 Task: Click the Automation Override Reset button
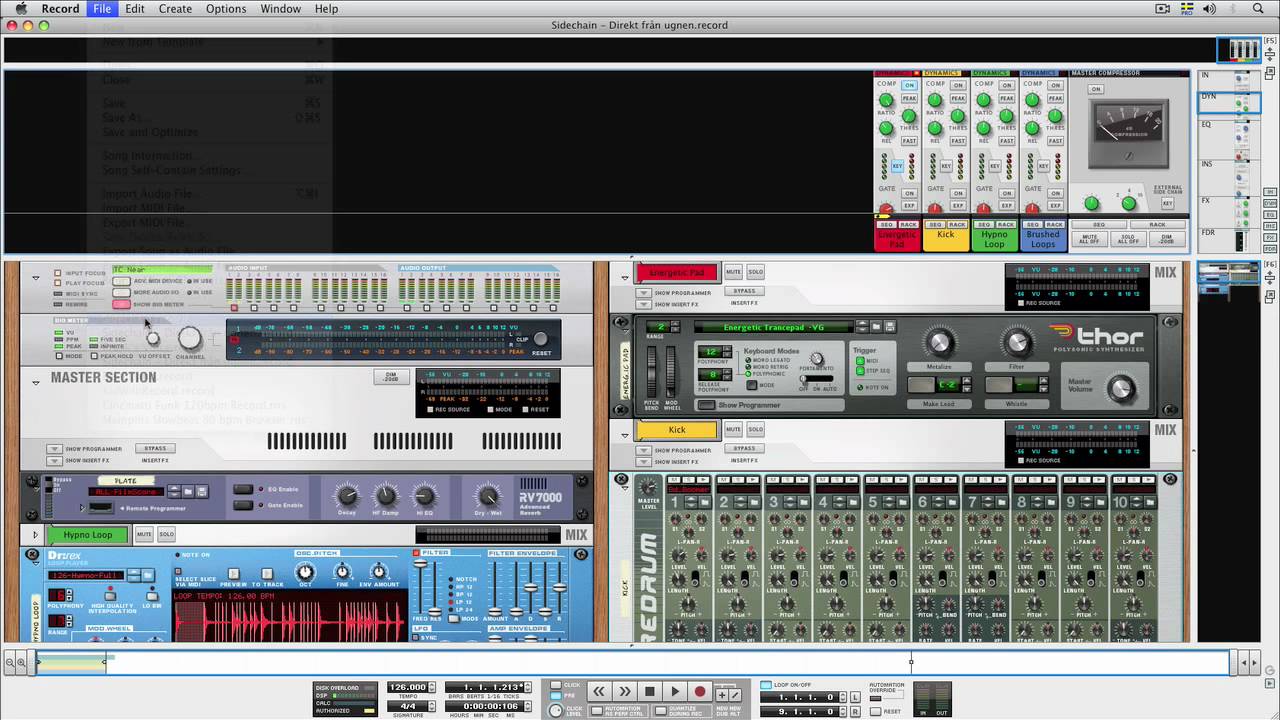tap(875, 712)
